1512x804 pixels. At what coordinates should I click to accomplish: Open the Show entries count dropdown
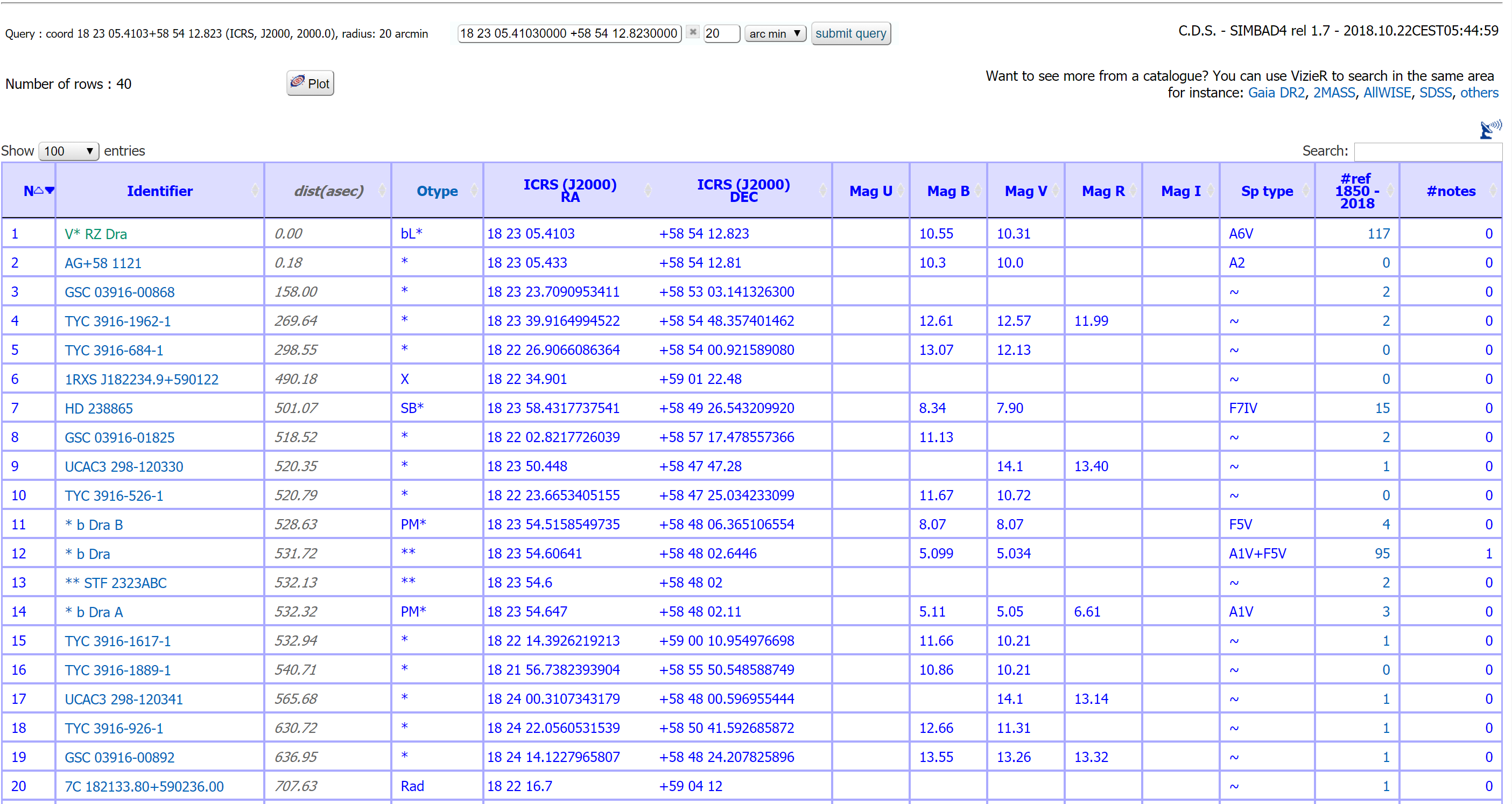pos(68,151)
